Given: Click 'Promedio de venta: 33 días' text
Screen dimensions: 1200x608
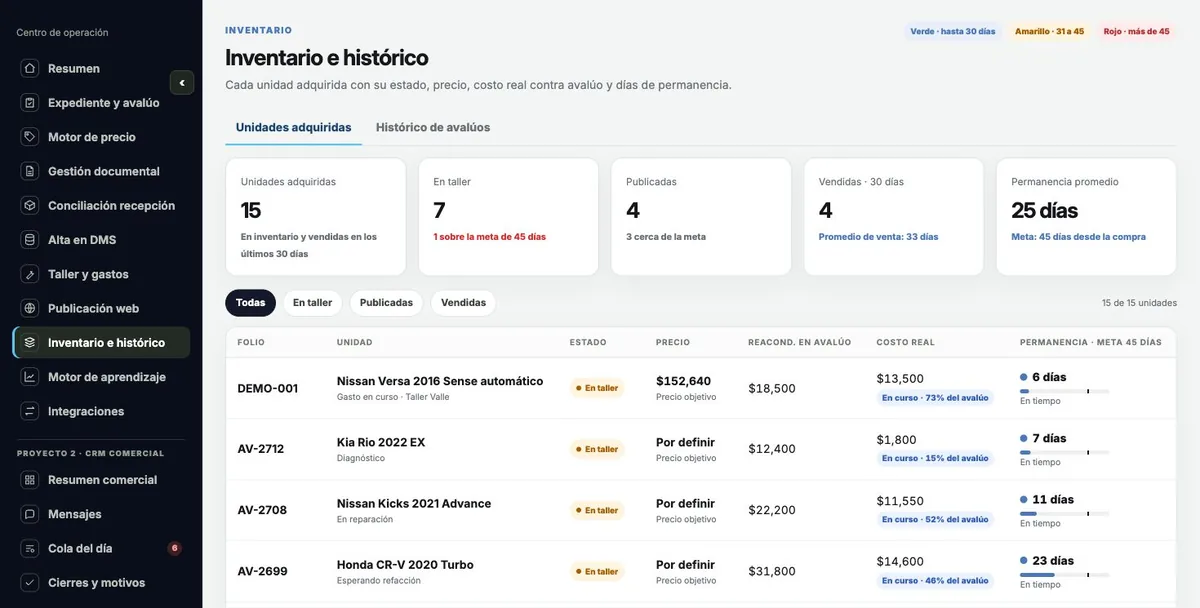Looking at the screenshot, I should pos(879,237).
